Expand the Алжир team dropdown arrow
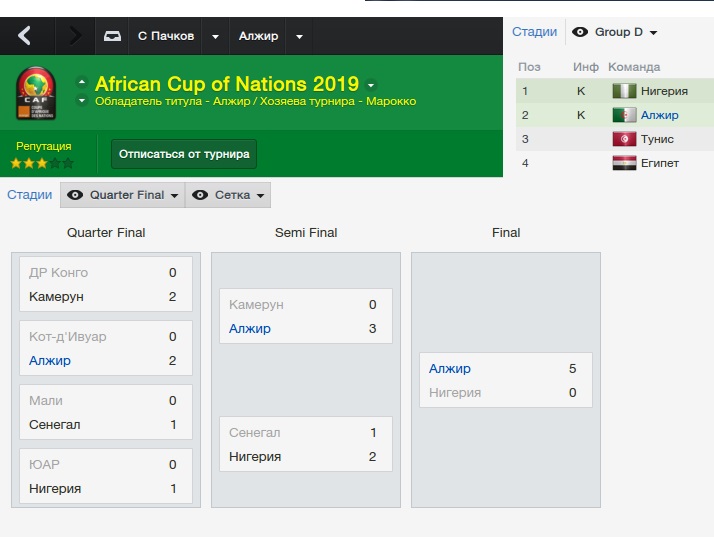Image resolution: width=714 pixels, height=537 pixels. pos(298,37)
